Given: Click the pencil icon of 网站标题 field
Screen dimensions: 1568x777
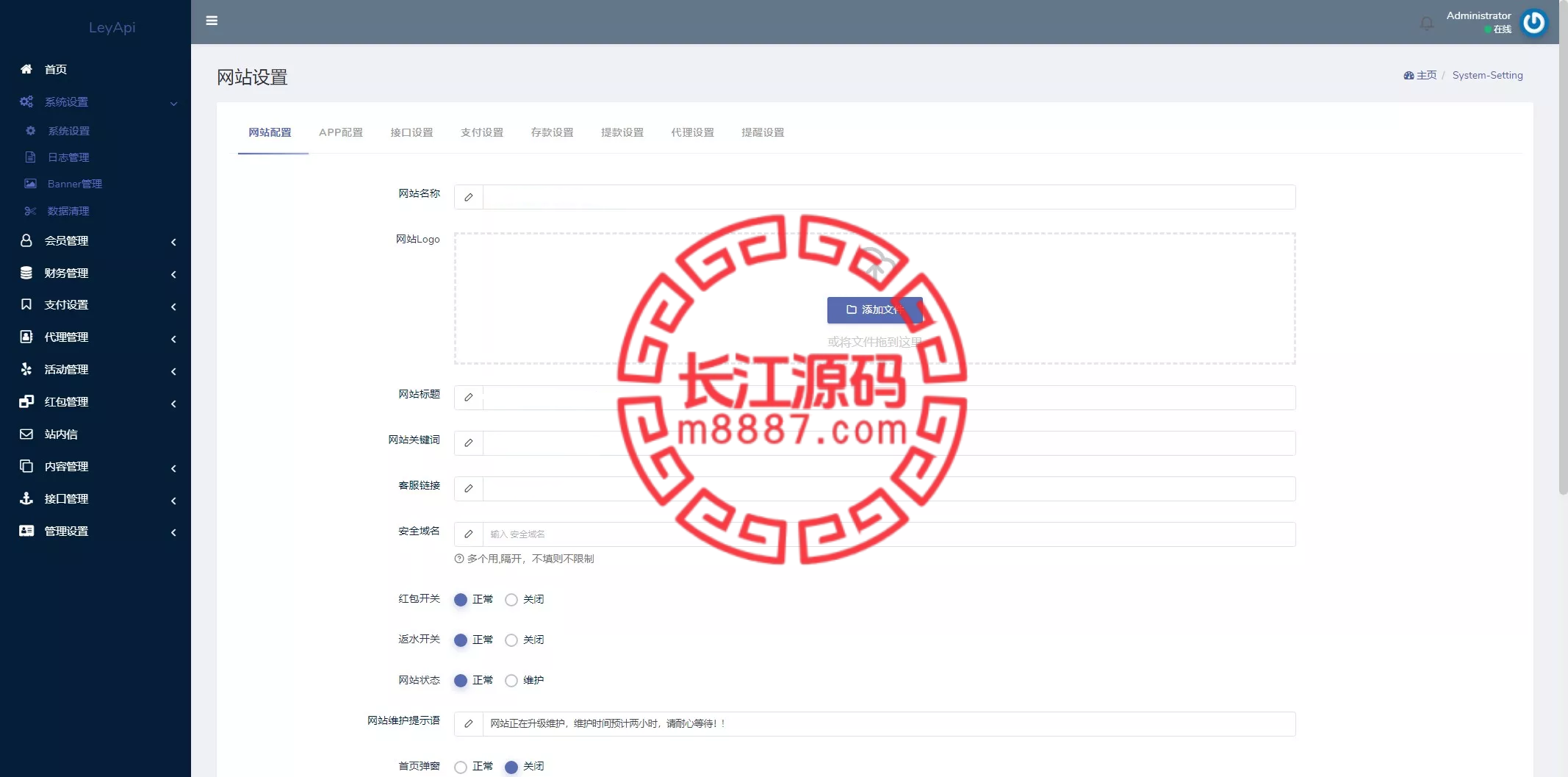Looking at the screenshot, I should (x=469, y=398).
